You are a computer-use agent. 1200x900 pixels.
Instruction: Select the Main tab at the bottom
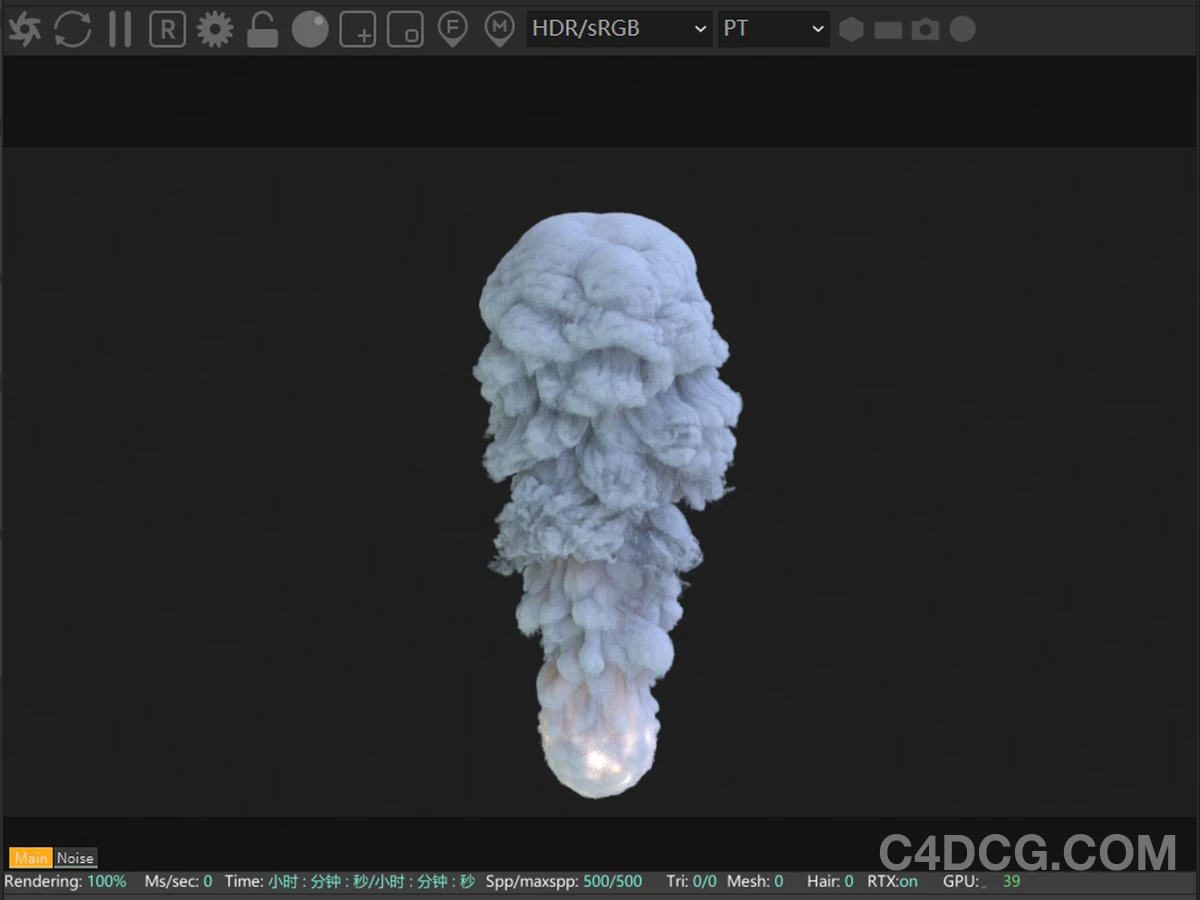tap(31, 857)
